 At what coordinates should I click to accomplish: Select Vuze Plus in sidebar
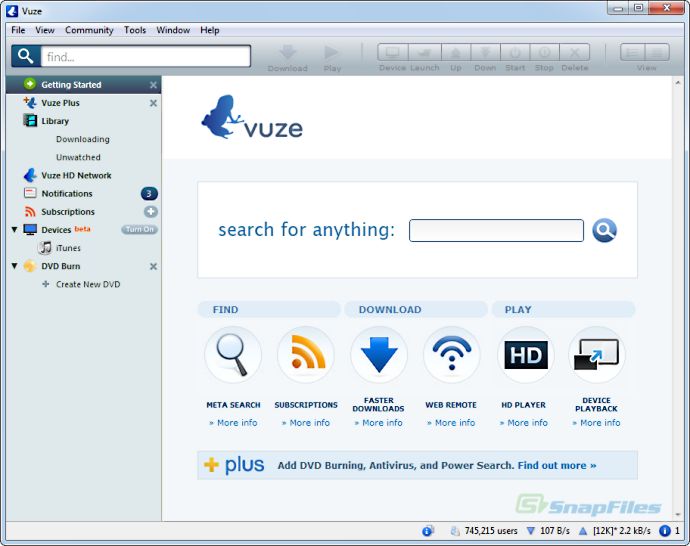(x=84, y=103)
